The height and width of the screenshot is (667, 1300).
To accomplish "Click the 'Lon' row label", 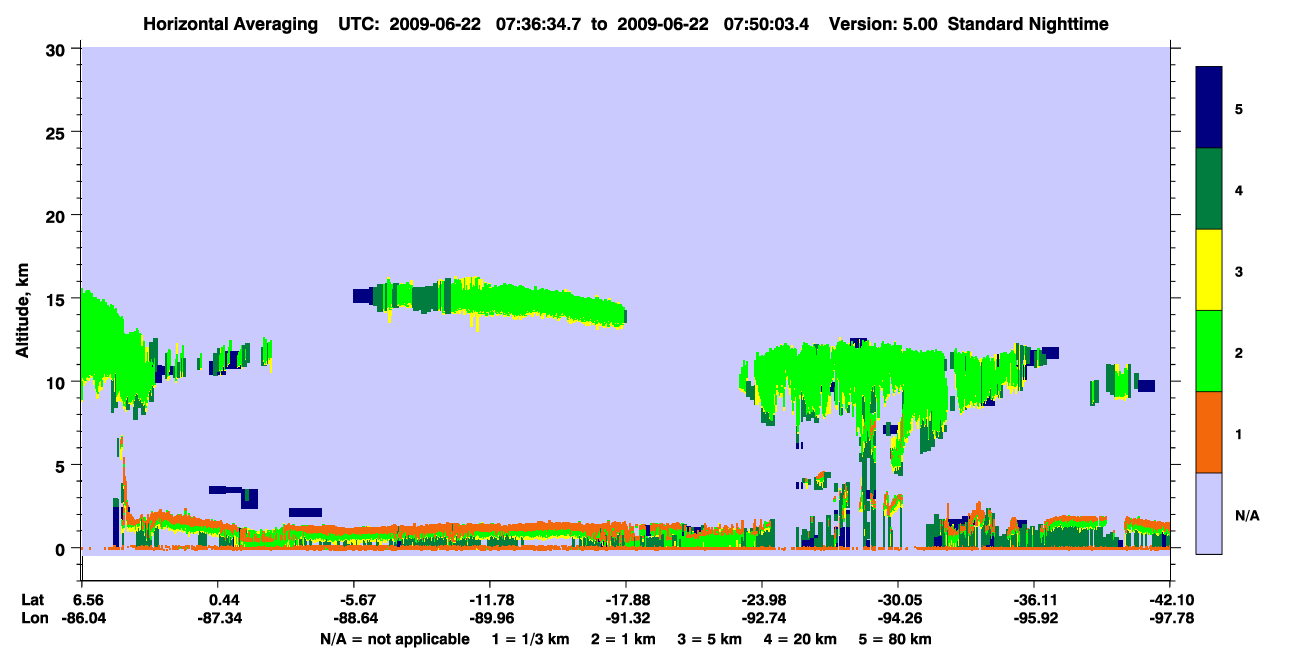I will pyautogui.click(x=33, y=619).
